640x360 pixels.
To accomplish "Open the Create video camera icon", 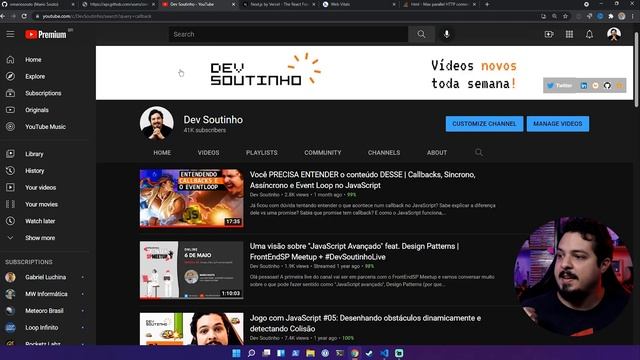I will [x=549, y=34].
